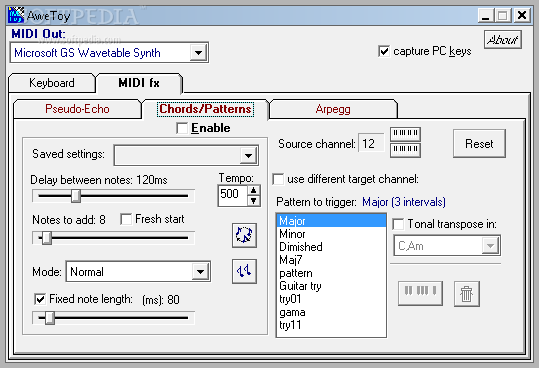Select Guitar try in the pattern list

[331, 286]
